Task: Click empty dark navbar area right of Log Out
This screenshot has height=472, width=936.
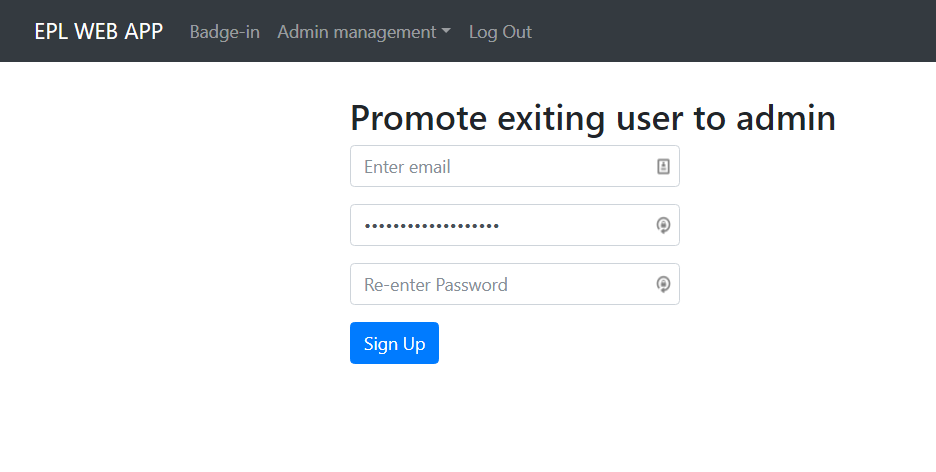Action: 734,31
